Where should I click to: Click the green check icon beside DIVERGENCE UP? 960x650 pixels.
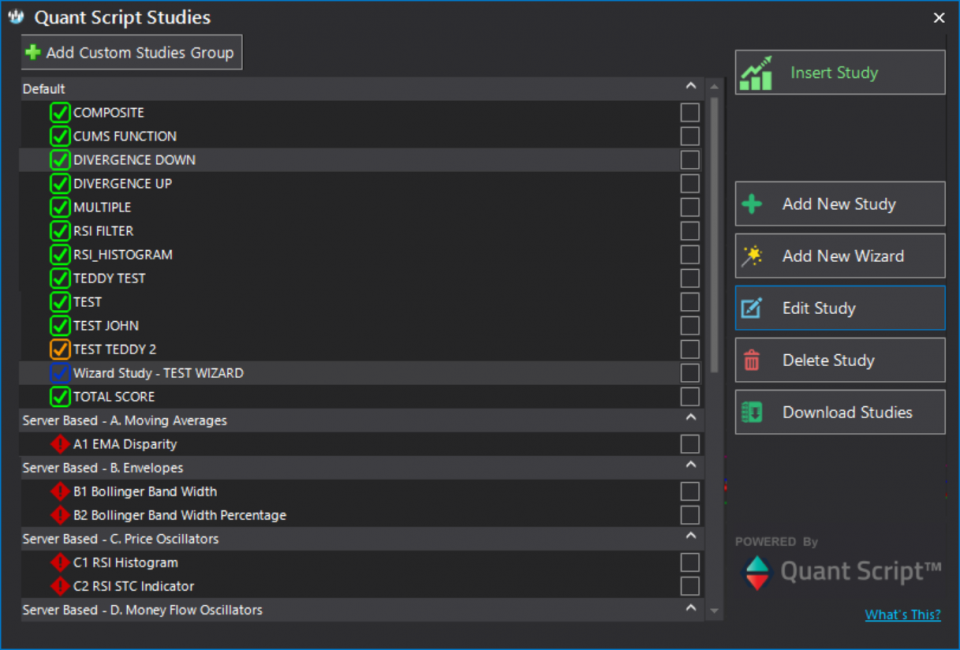(x=59, y=184)
